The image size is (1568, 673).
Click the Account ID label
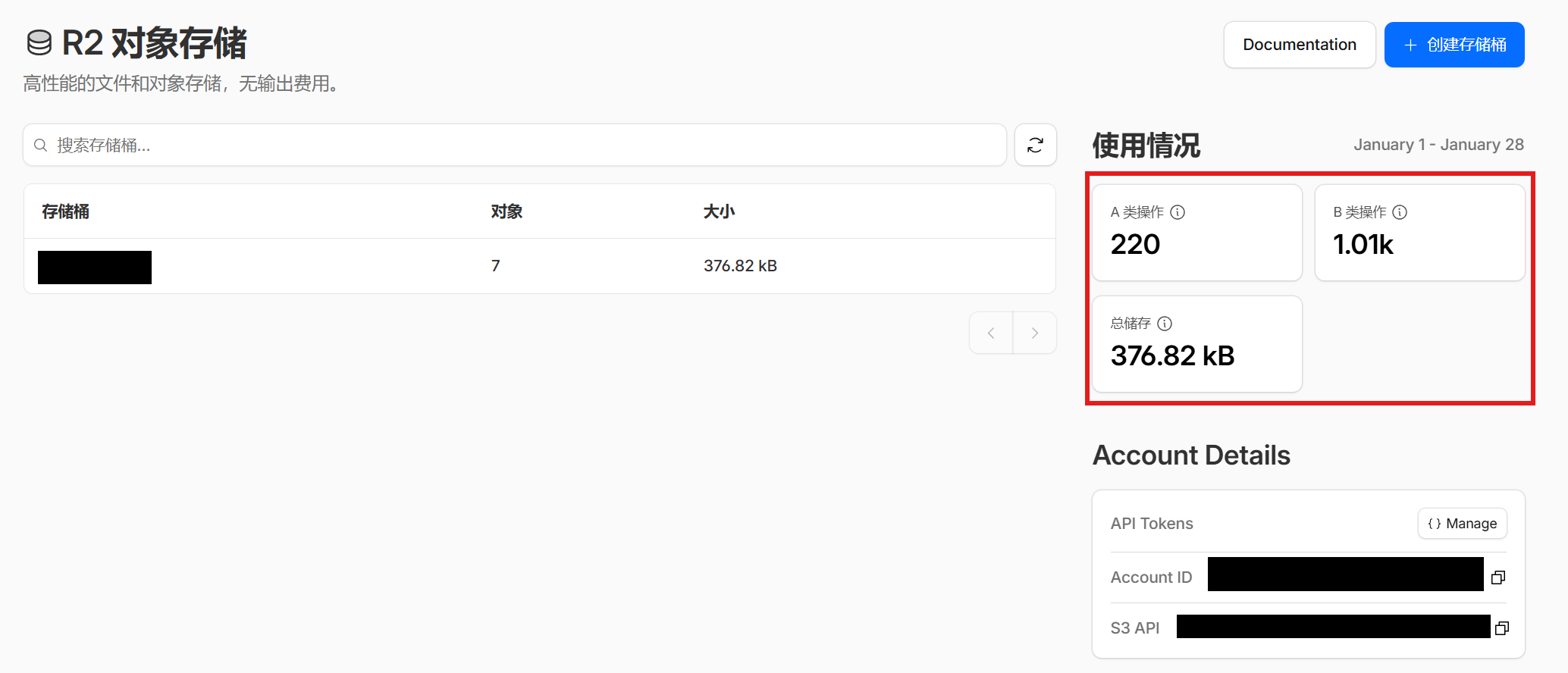click(x=1151, y=578)
